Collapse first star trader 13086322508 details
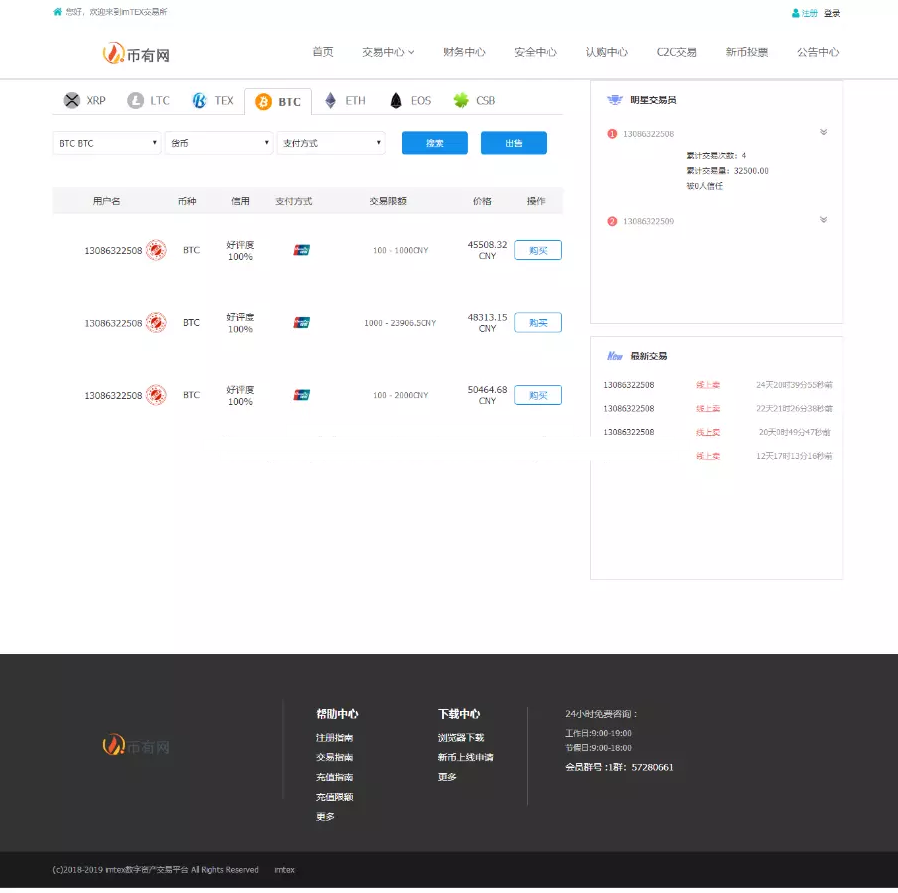This screenshot has height=893, width=898. (823, 132)
